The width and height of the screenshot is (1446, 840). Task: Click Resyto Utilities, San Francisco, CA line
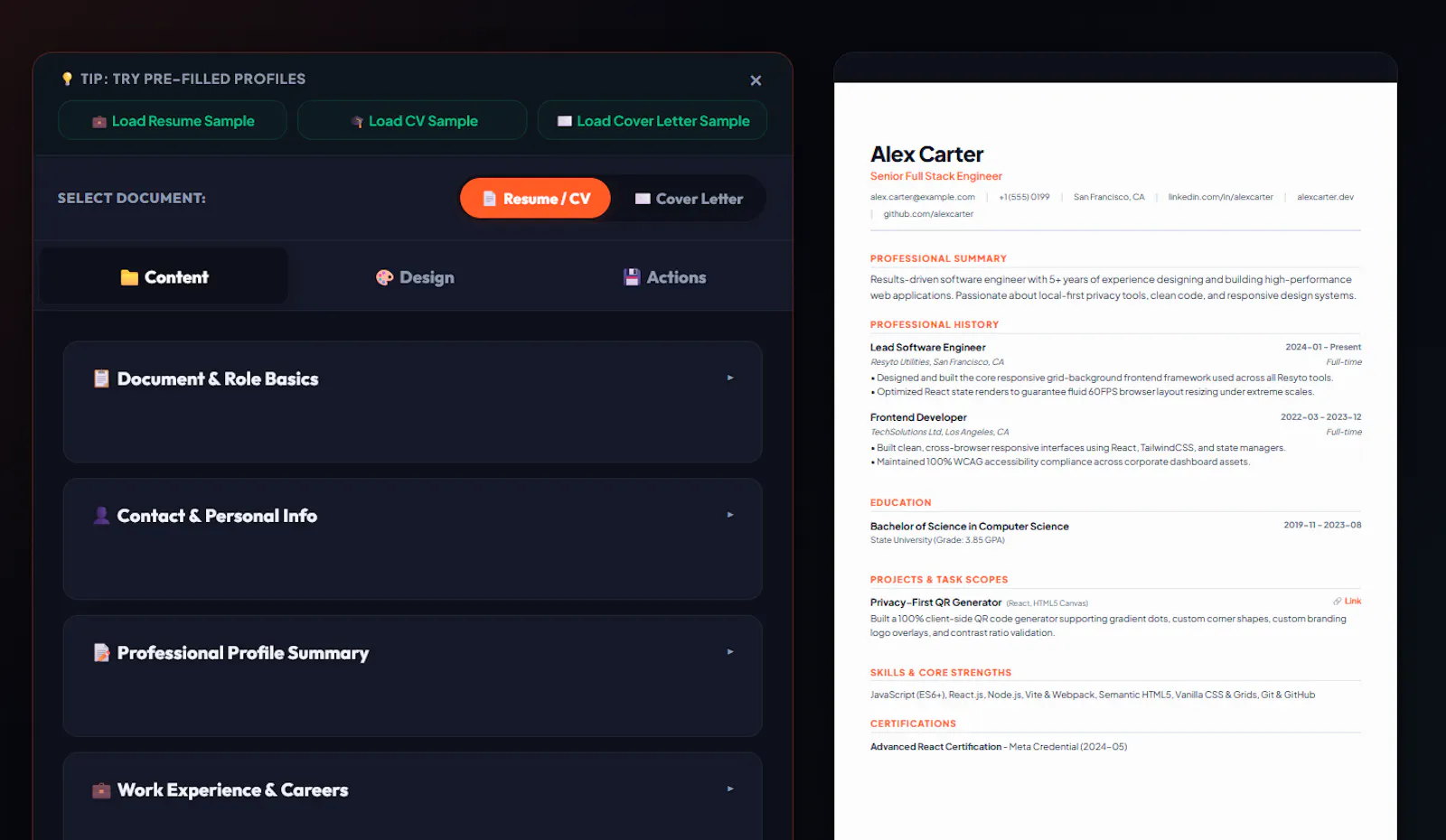(936, 362)
